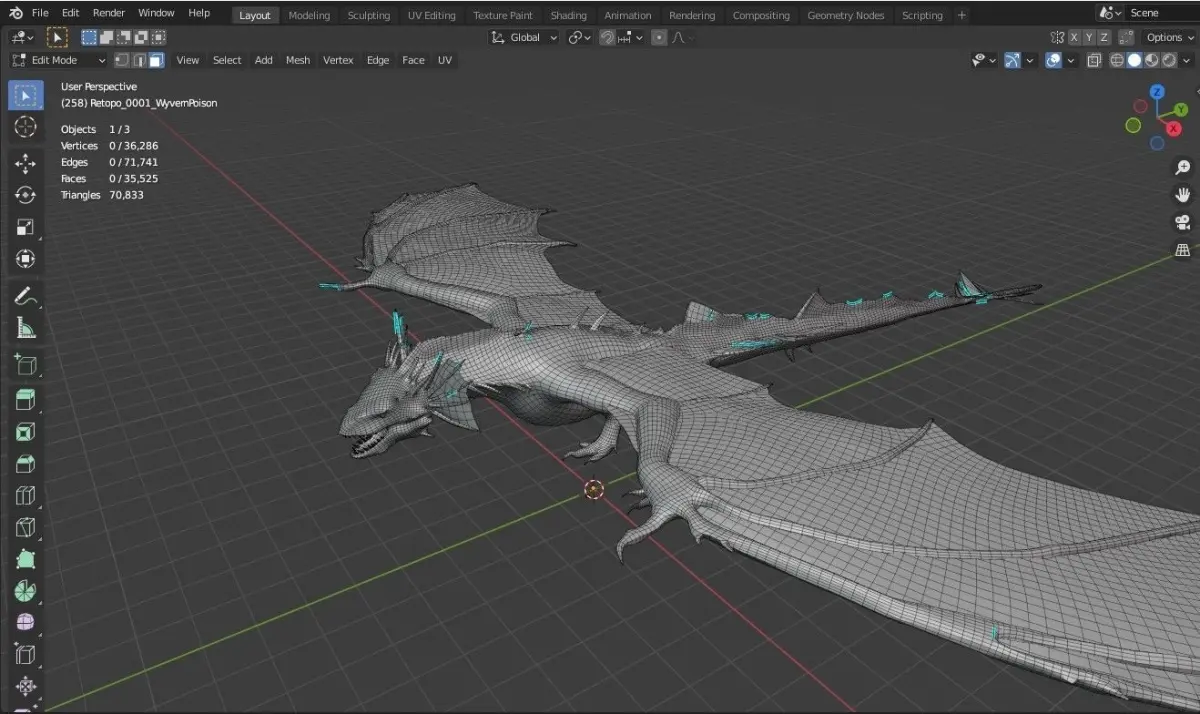Image resolution: width=1200 pixels, height=714 pixels.
Task: Toggle viewport overlays display
Action: point(1054,60)
